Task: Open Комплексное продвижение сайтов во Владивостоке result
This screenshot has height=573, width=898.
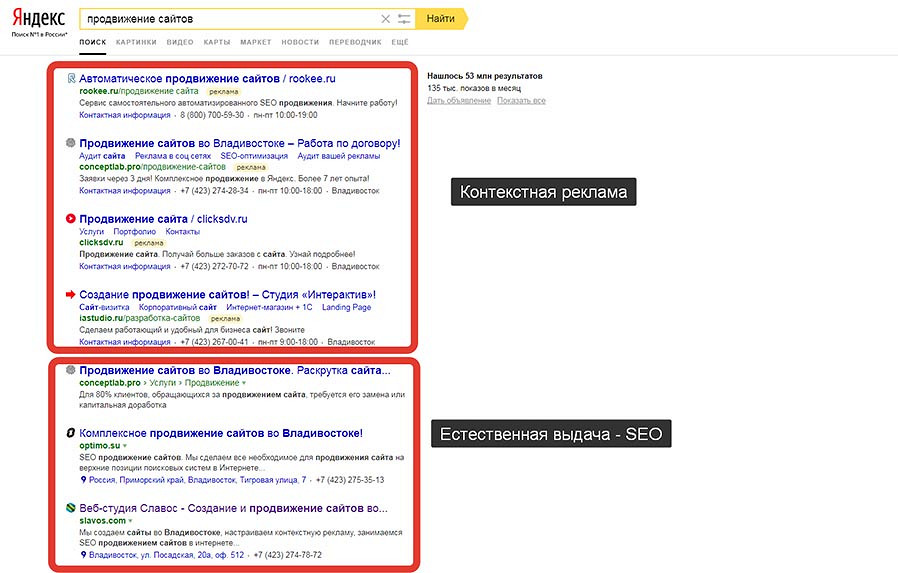Action: pyautogui.click(x=221, y=433)
